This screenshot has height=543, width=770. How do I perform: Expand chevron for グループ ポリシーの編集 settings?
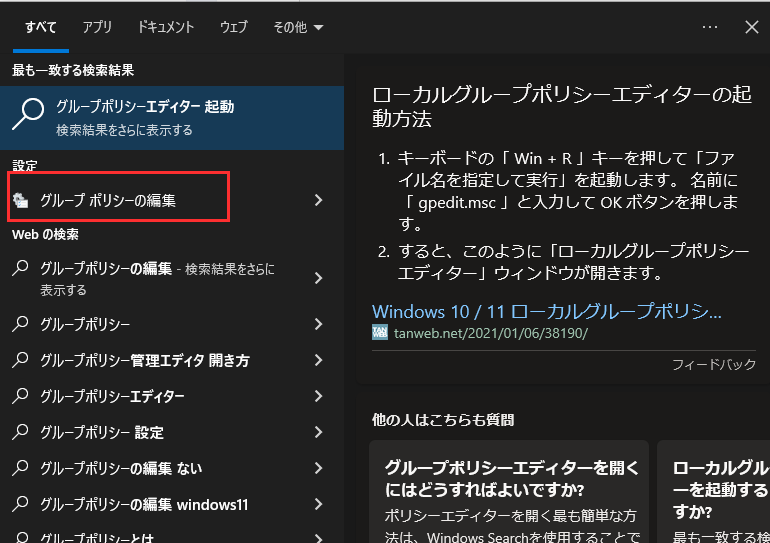318,200
